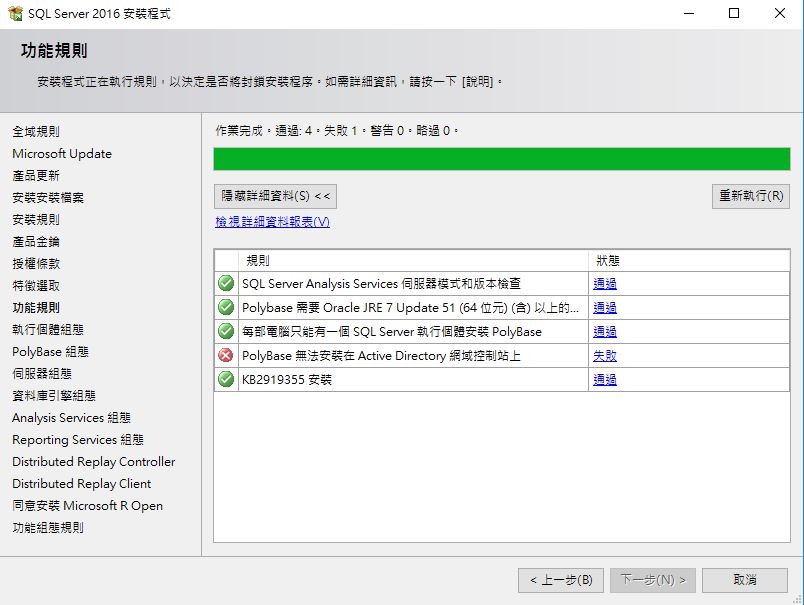Select 同意安裝 Microsoft R Open step
Screen dimensions: 804x605
pos(88,506)
